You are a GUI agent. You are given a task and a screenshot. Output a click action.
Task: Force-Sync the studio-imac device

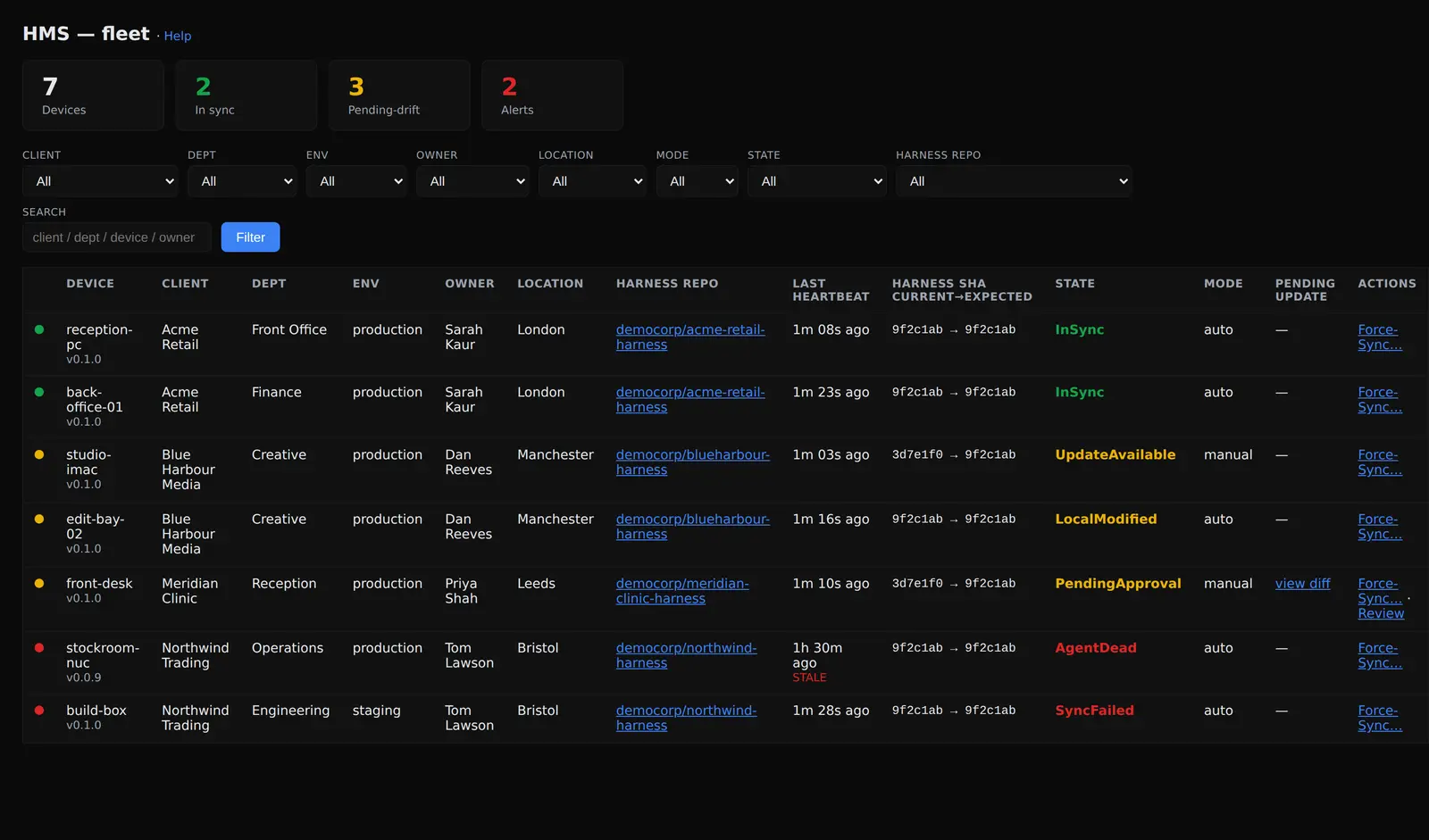tap(1380, 462)
